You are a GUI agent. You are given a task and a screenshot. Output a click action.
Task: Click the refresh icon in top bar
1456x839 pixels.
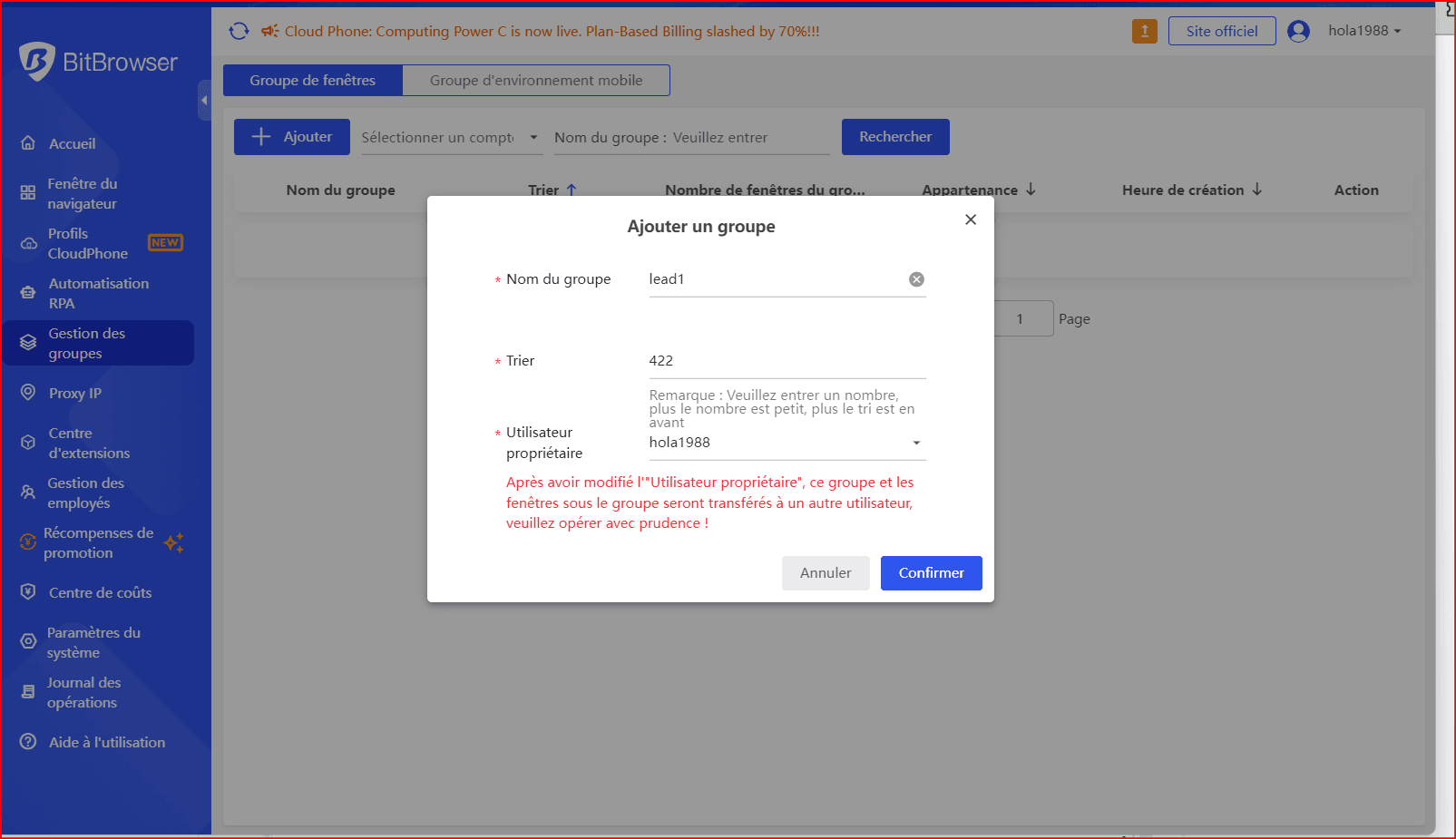(x=239, y=31)
